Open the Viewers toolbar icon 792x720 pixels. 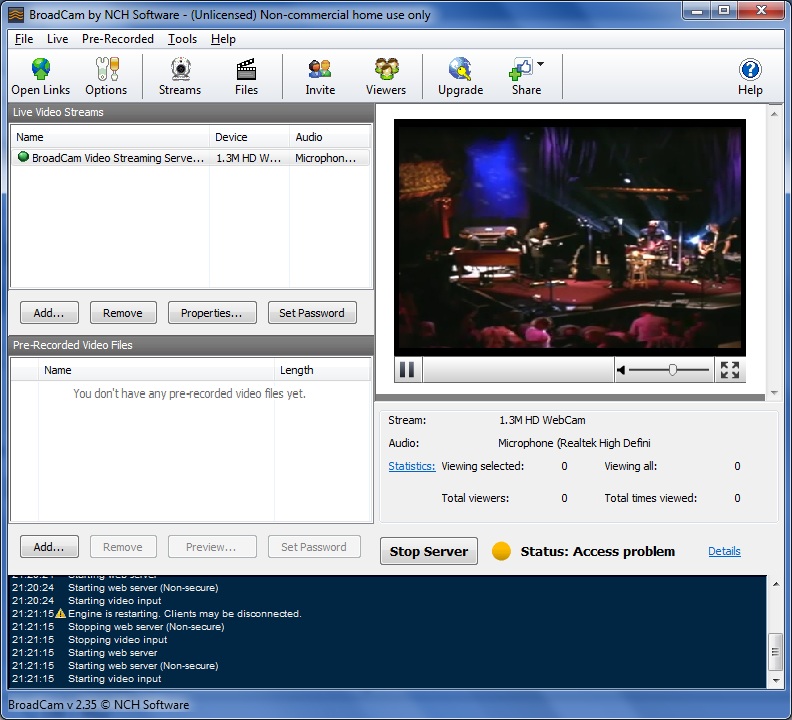coord(386,69)
